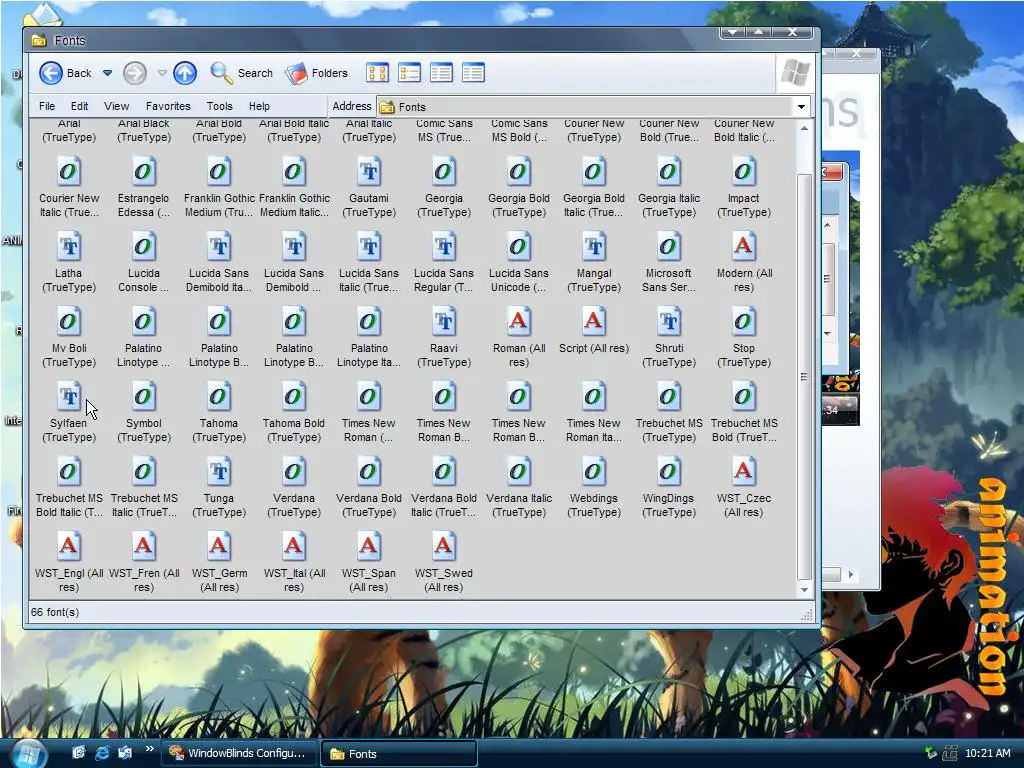Select the Webdings font icon

[x=594, y=472]
